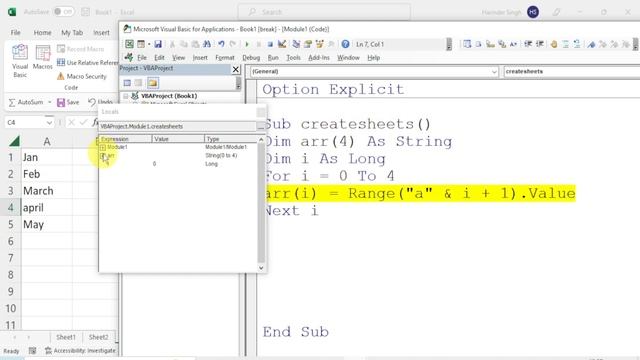Click Accessibility: Investigate in status bar

tap(81, 350)
